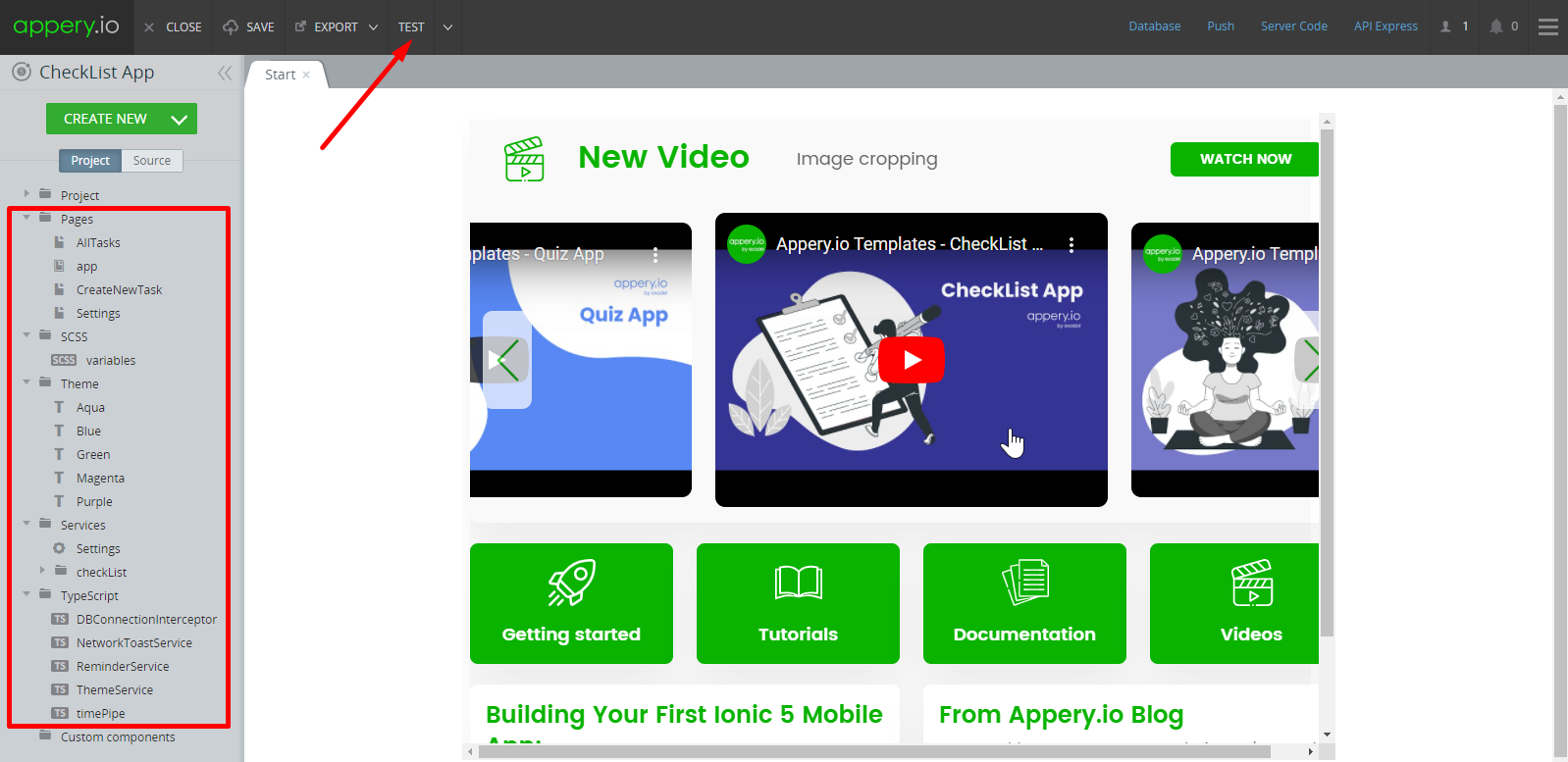Open the dropdown arrow next to TEST

tap(447, 27)
